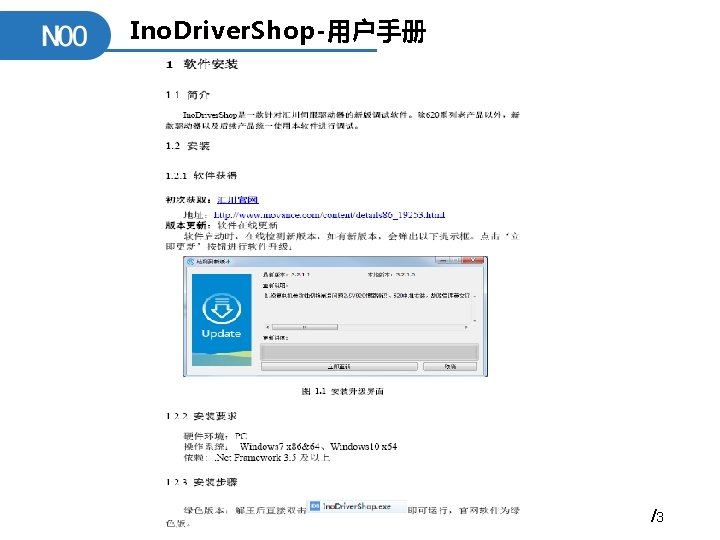Click the update-now button in update dialog
The width and height of the screenshot is (720, 540).
click(x=339, y=366)
